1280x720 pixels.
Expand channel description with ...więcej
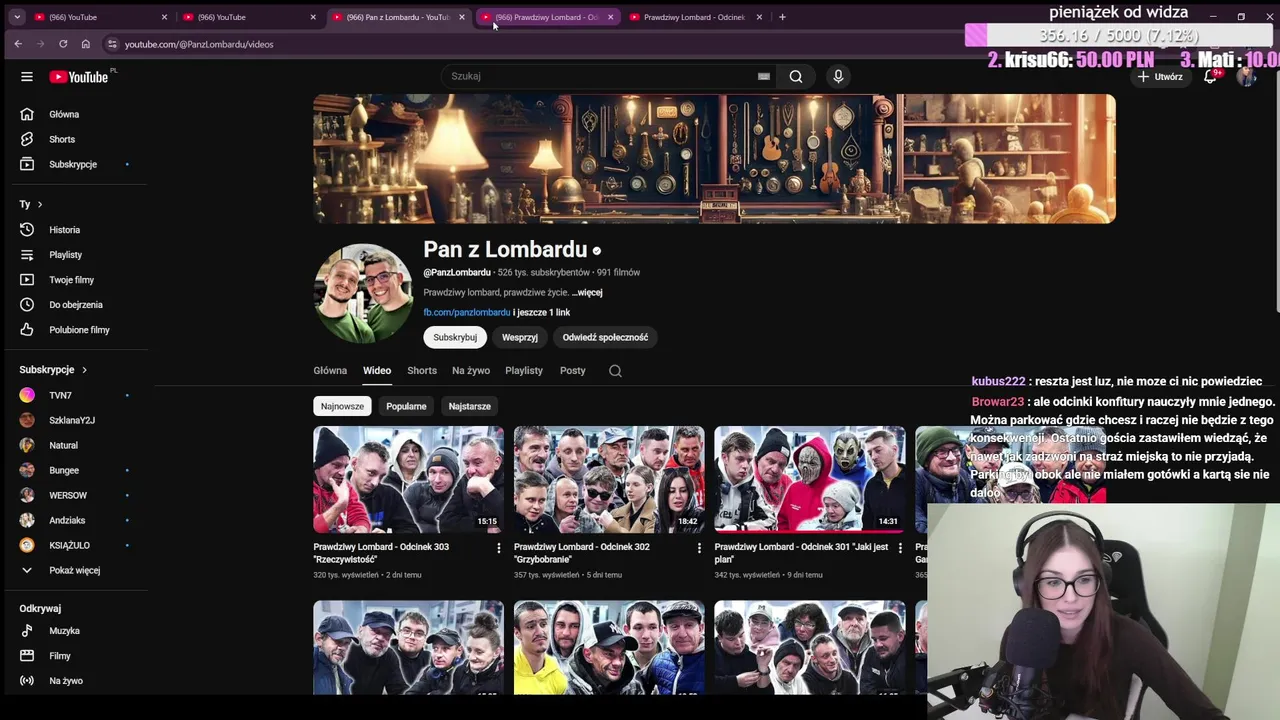(588, 293)
